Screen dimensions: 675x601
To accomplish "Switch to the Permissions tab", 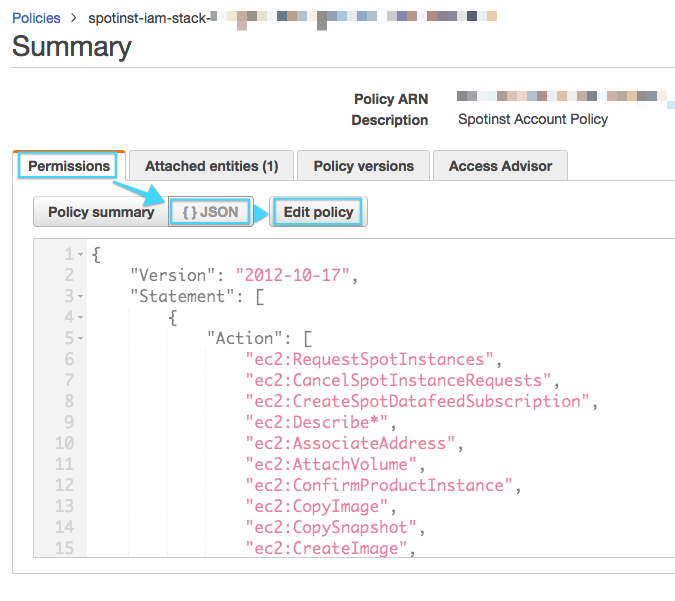I will coord(69,166).
